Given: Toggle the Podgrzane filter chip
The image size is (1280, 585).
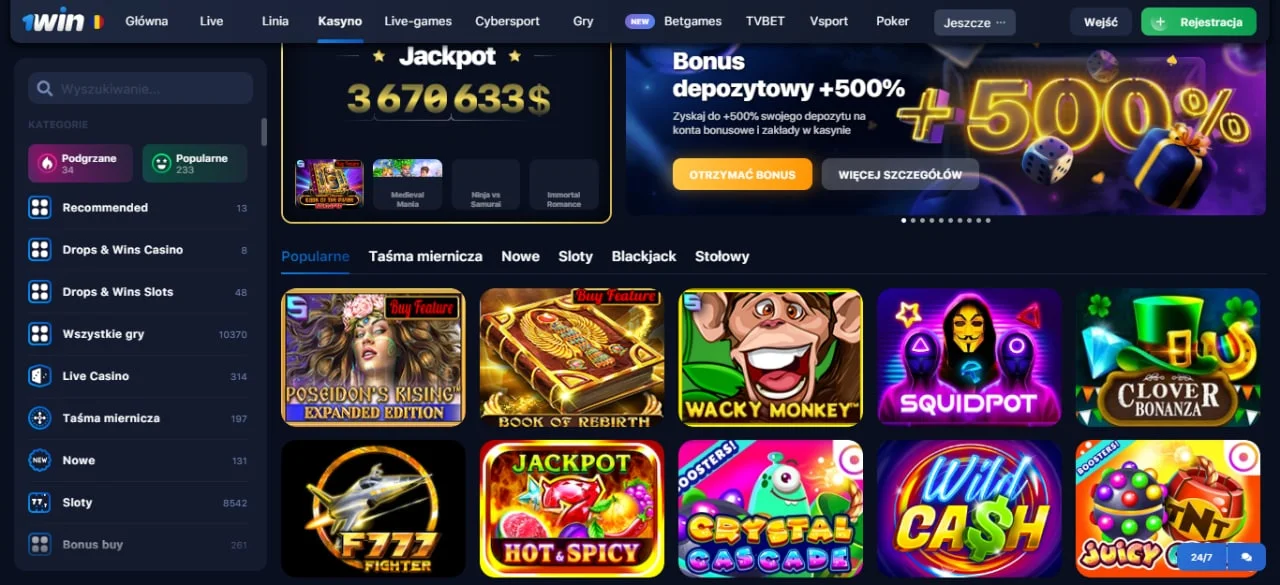Looking at the screenshot, I should pyautogui.click(x=80, y=163).
